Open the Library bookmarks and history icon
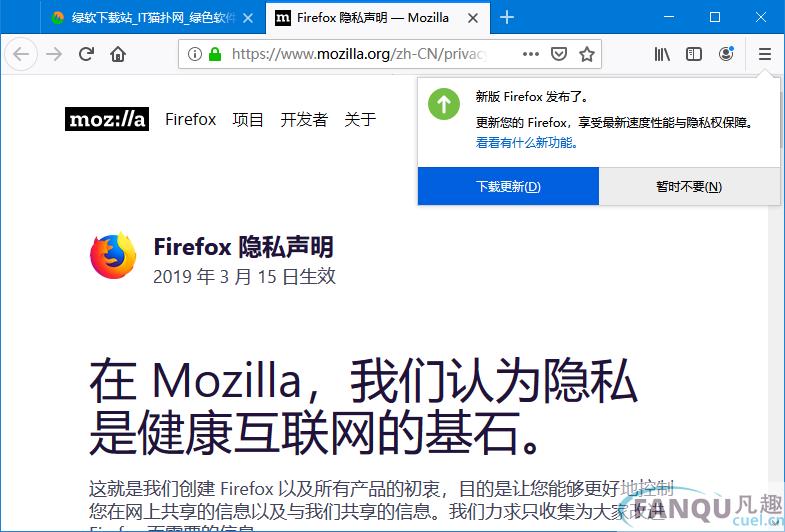This screenshot has width=785, height=532. (662, 54)
